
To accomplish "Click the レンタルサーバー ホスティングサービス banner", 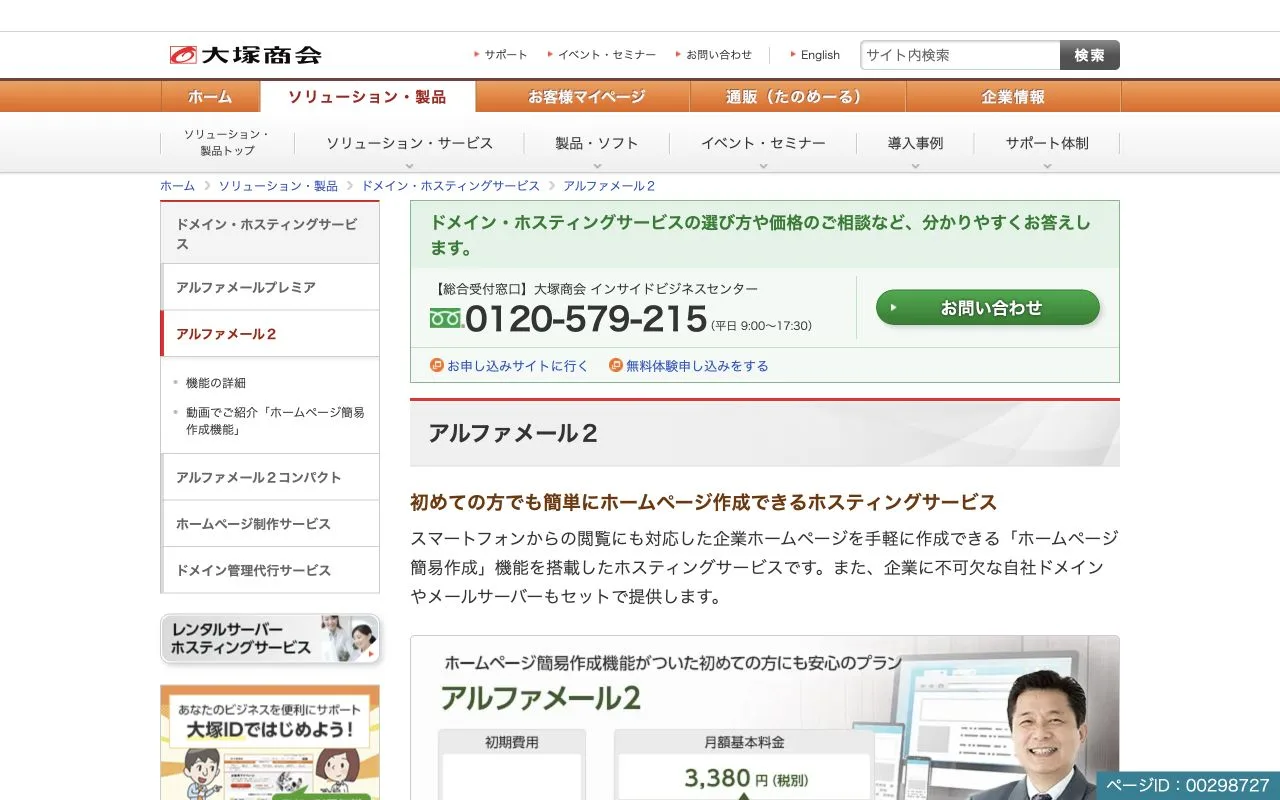I will pyautogui.click(x=270, y=639).
